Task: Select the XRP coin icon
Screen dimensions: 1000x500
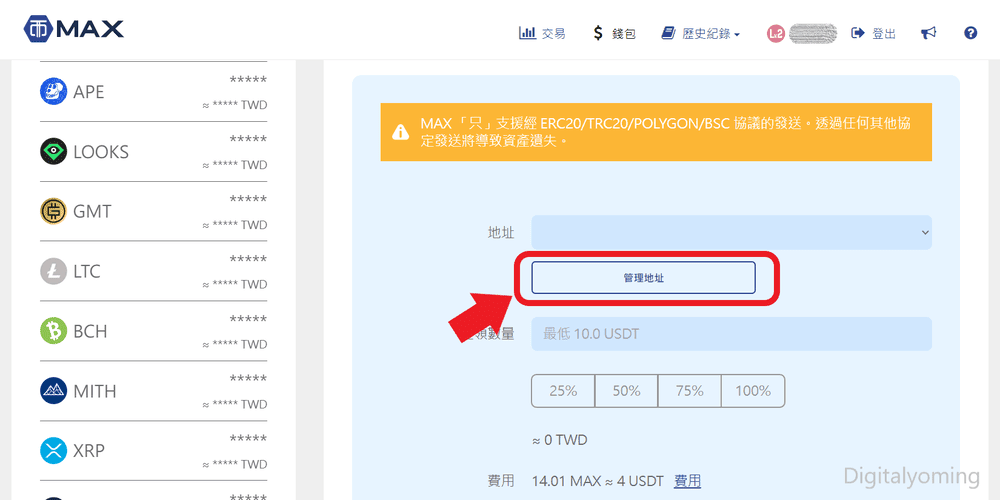Action: pyautogui.click(x=54, y=451)
